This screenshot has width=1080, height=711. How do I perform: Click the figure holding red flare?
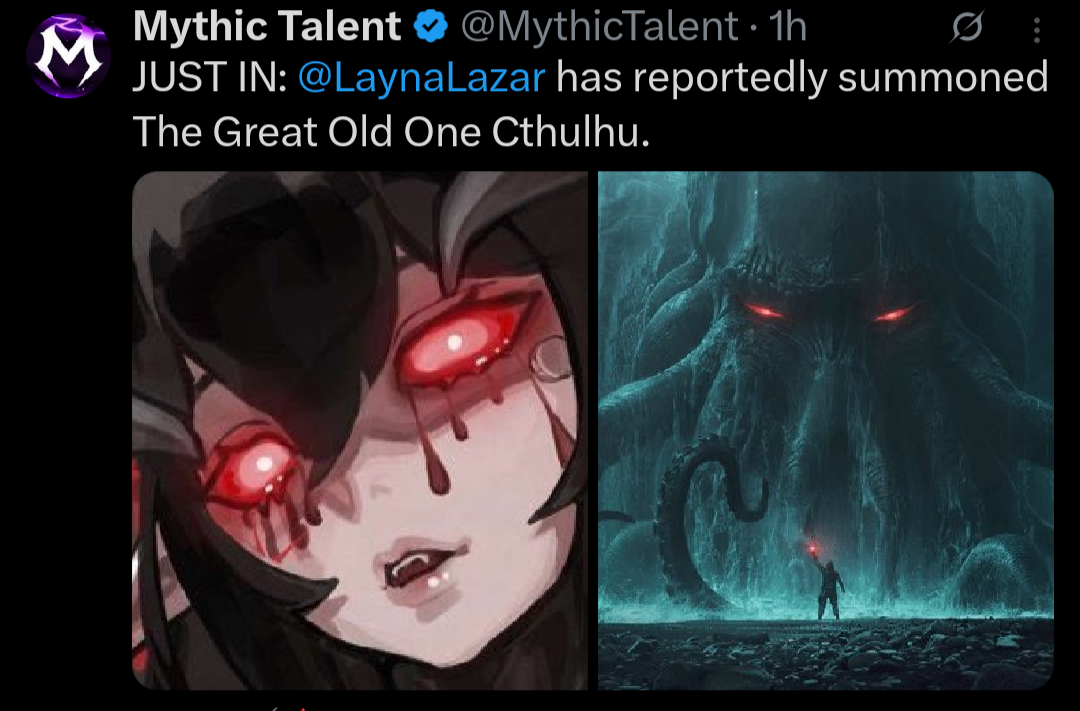tap(828, 584)
